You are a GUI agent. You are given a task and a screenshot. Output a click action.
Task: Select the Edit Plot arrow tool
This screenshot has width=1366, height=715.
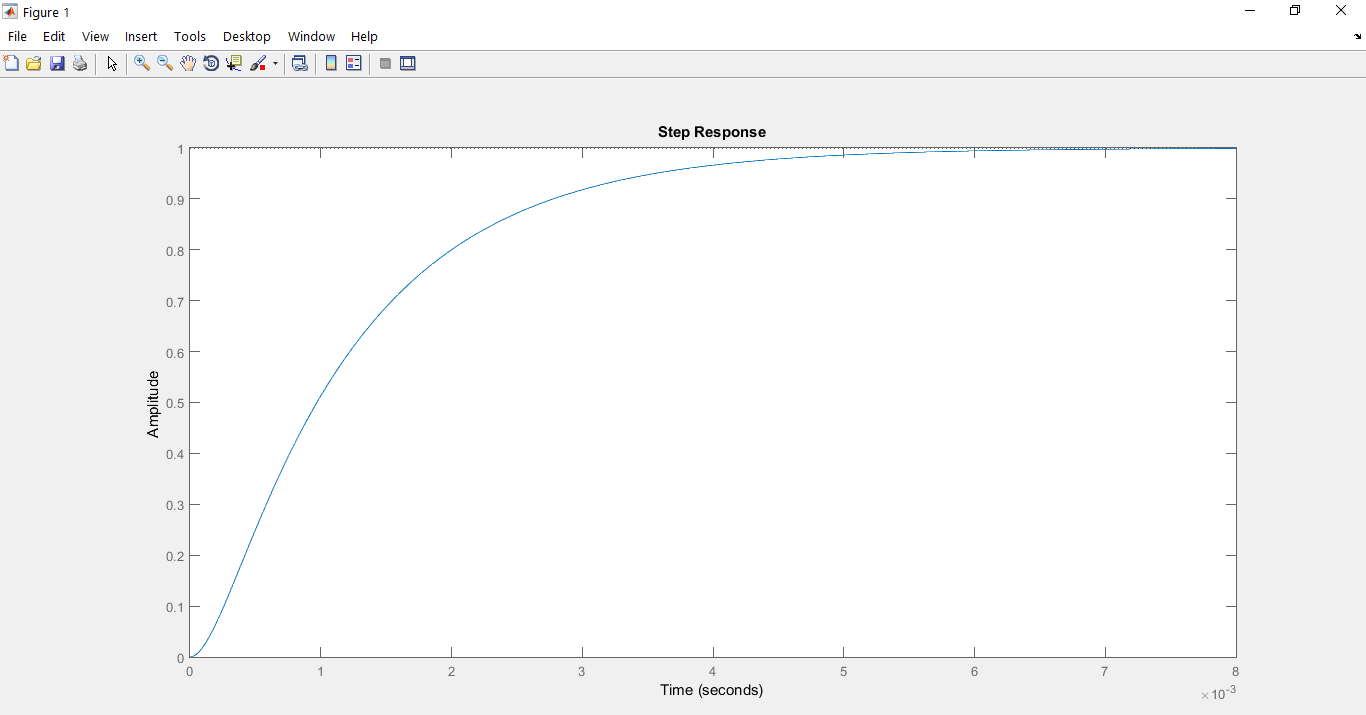pos(112,63)
